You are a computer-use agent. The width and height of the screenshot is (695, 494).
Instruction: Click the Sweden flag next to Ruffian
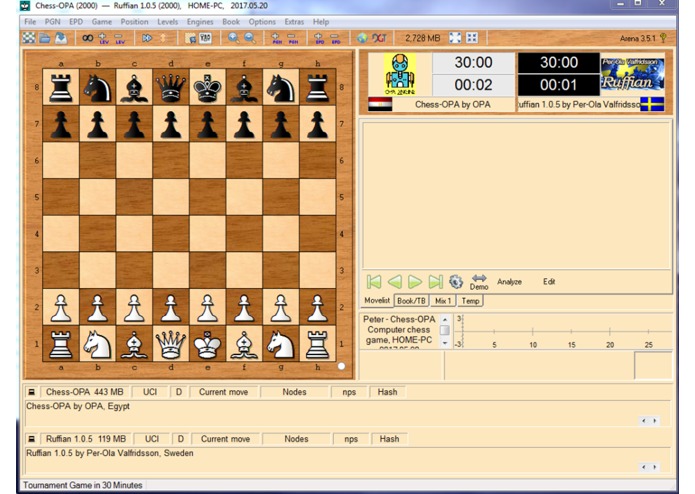[652, 104]
